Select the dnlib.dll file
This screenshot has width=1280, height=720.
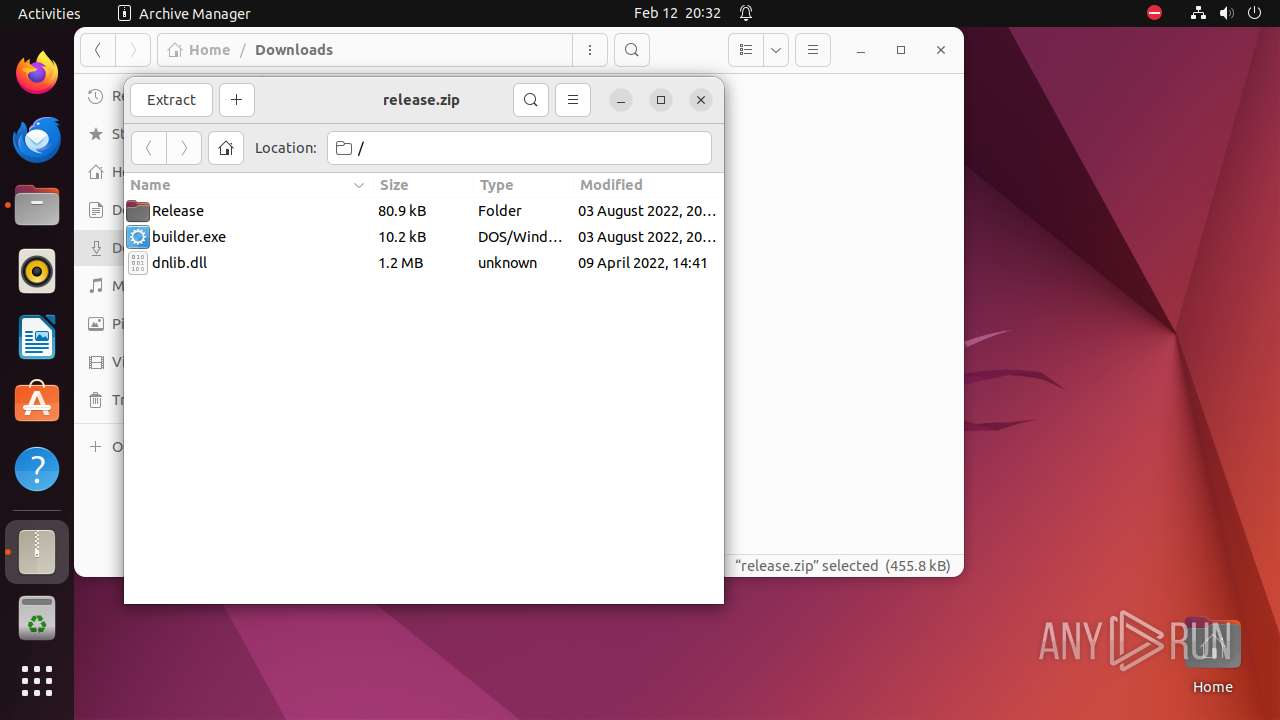point(423,263)
